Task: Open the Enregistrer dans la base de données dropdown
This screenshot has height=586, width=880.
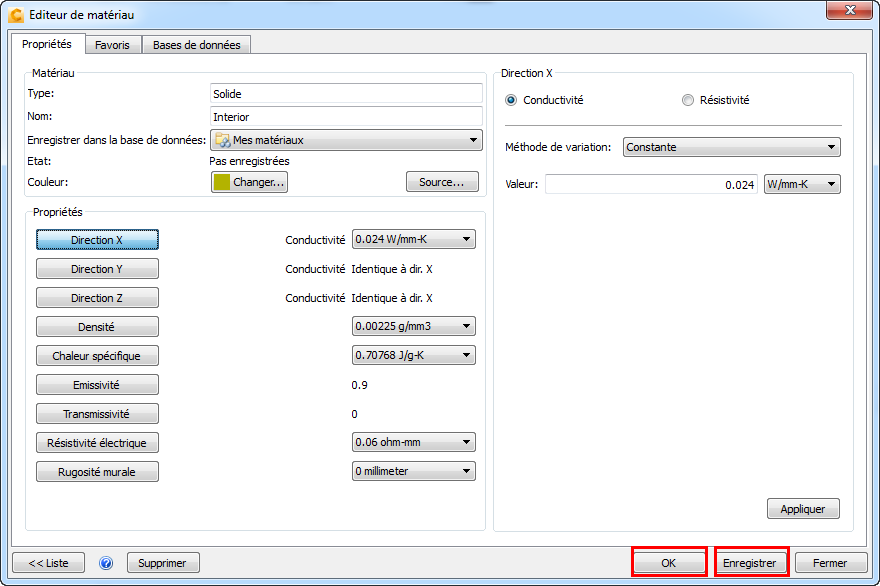Action: tap(346, 140)
